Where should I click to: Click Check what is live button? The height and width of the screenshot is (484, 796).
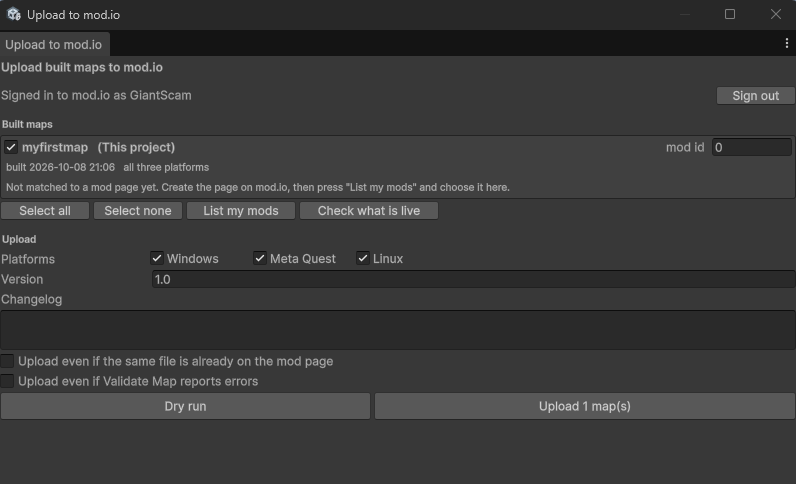pos(369,211)
